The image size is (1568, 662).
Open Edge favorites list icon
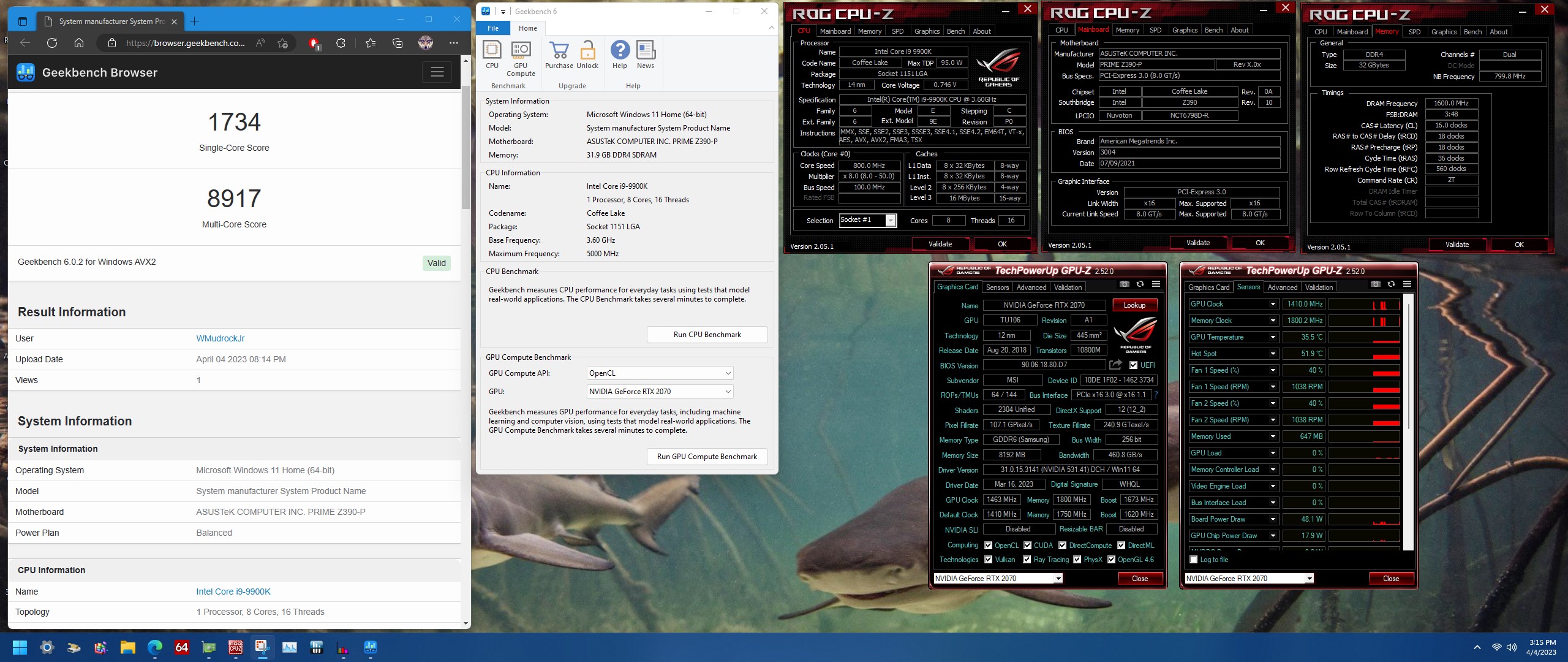(x=371, y=43)
